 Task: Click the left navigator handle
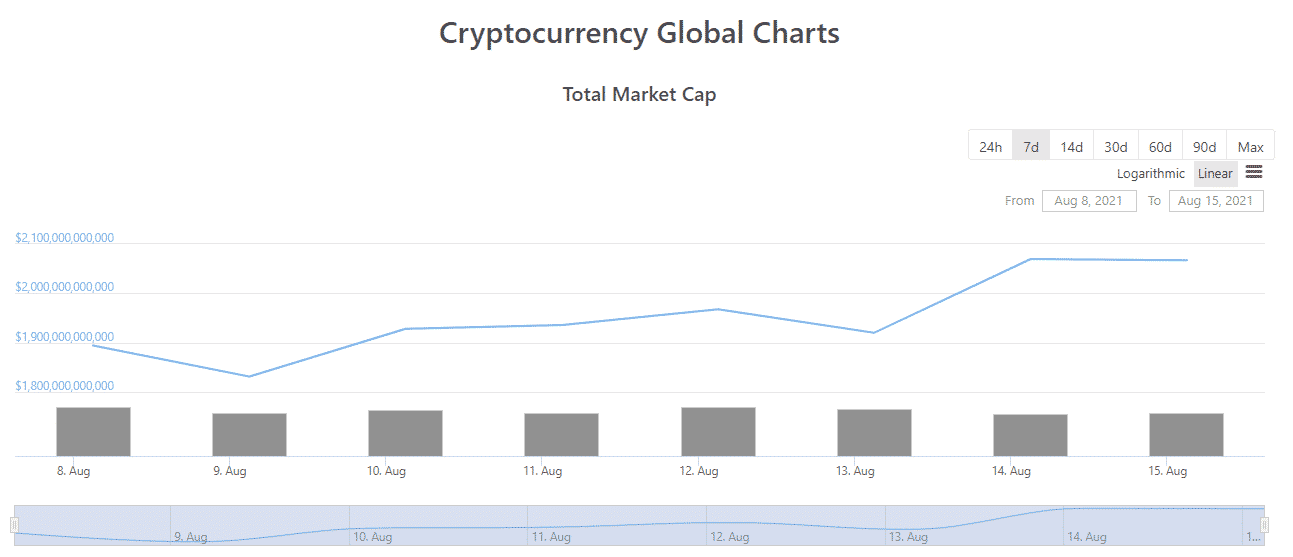14,525
